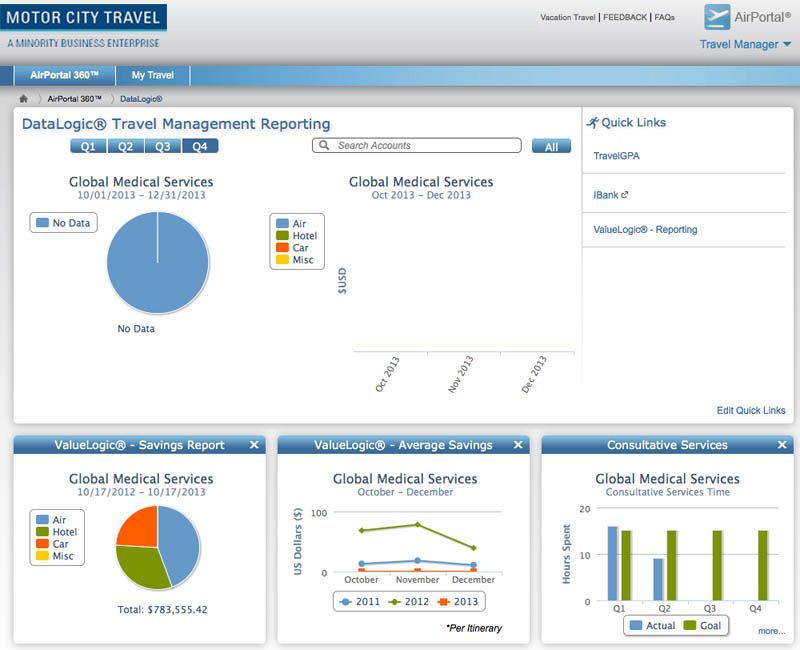Click DataLogic in the breadcrumb
The image size is (800, 650).
click(x=141, y=99)
